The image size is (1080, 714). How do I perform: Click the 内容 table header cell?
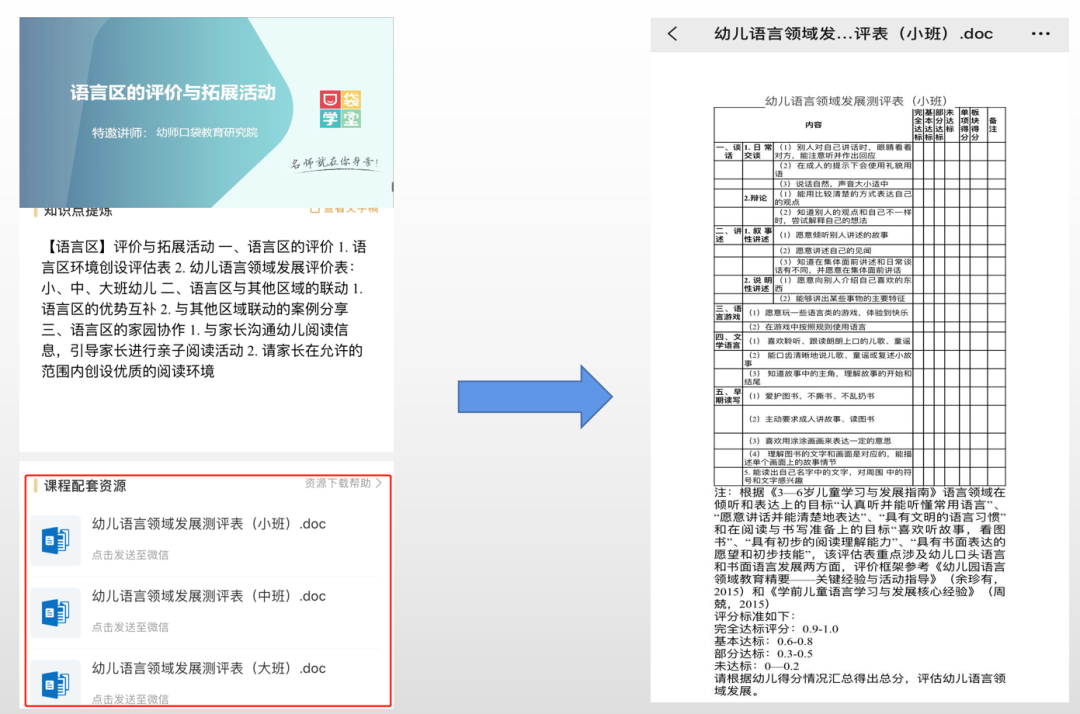[x=813, y=125]
